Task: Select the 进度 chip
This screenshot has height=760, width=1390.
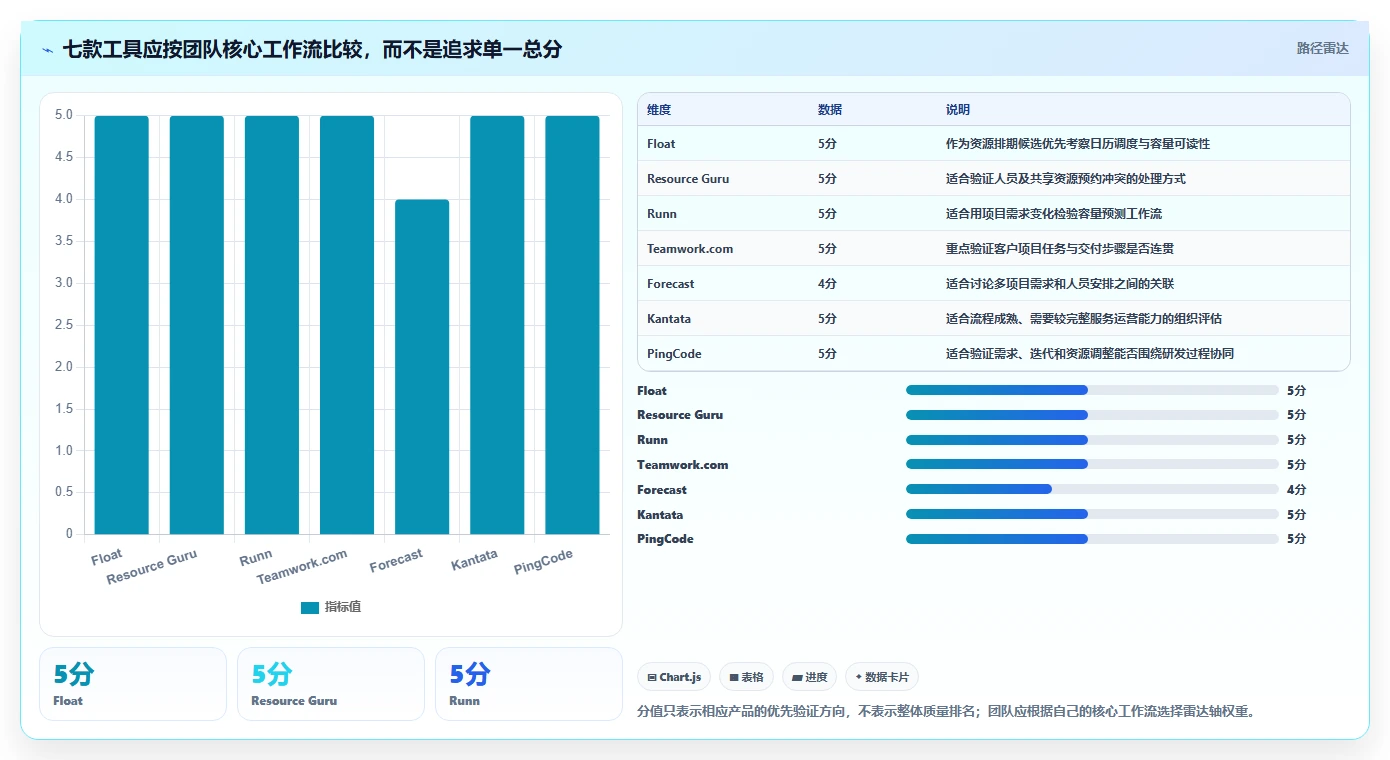Action: (809, 677)
